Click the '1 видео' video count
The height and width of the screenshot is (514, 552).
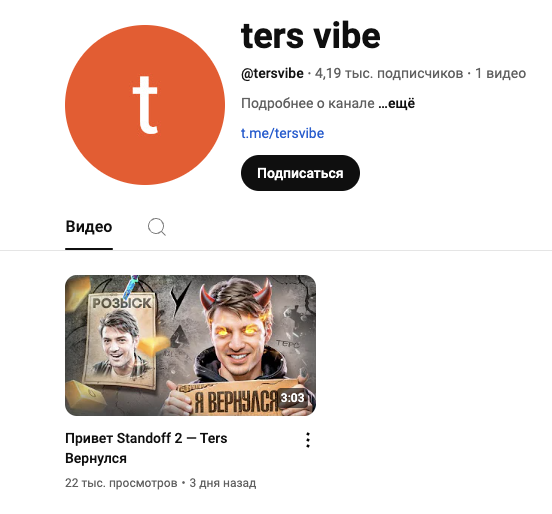(x=500, y=73)
